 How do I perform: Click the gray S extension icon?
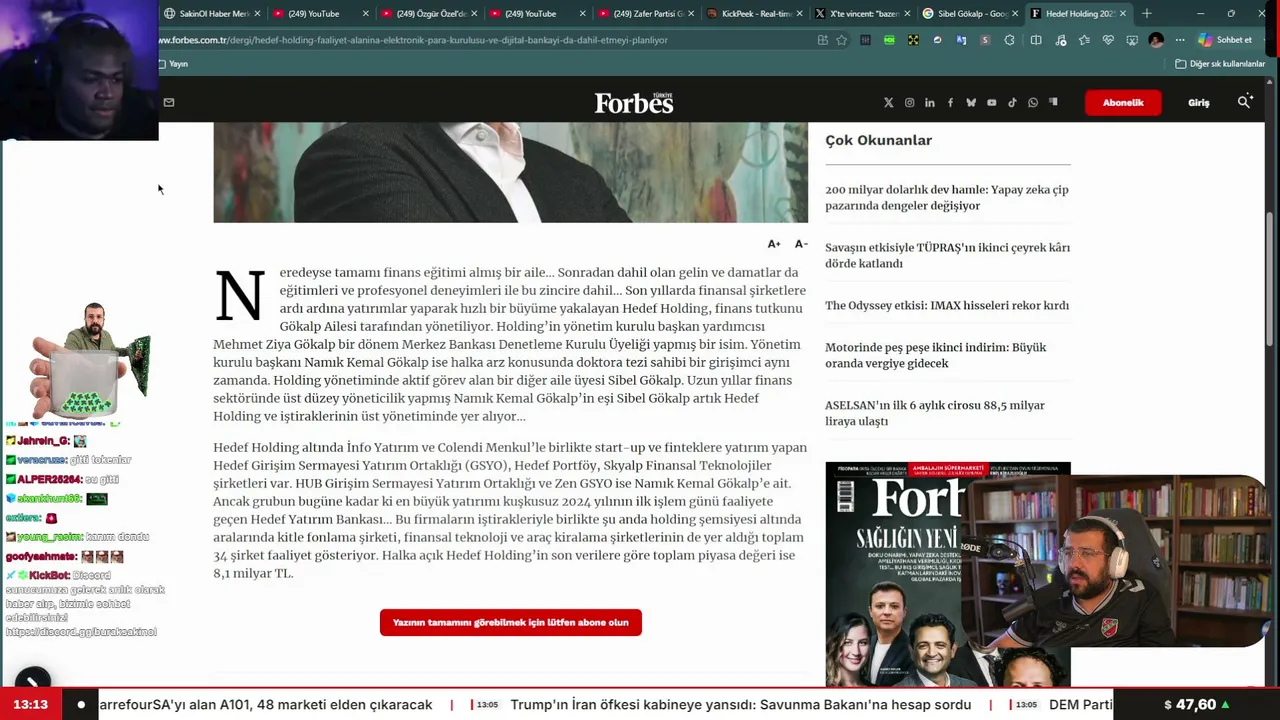pos(985,40)
